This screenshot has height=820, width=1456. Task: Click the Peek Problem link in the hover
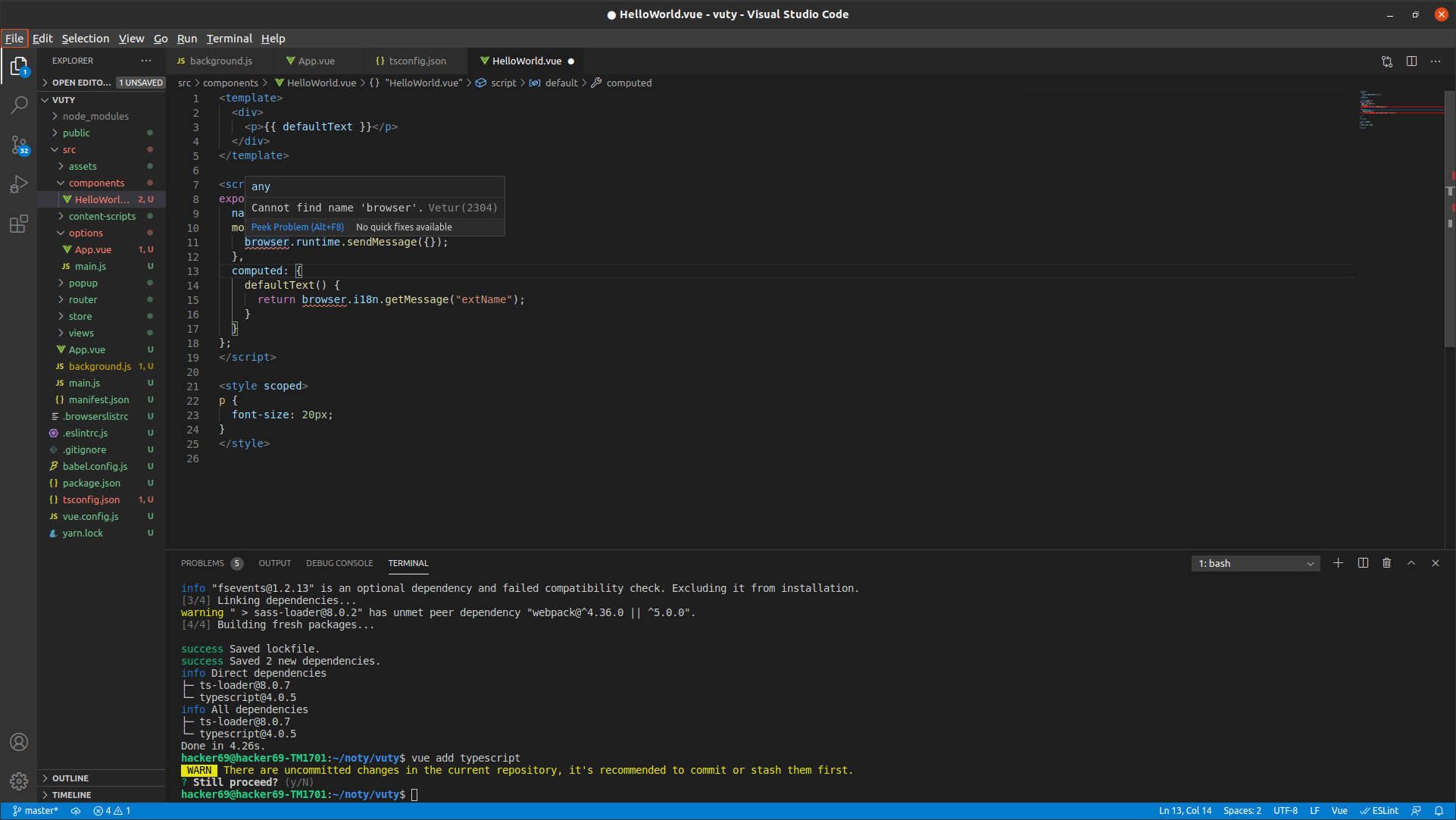tap(297, 227)
